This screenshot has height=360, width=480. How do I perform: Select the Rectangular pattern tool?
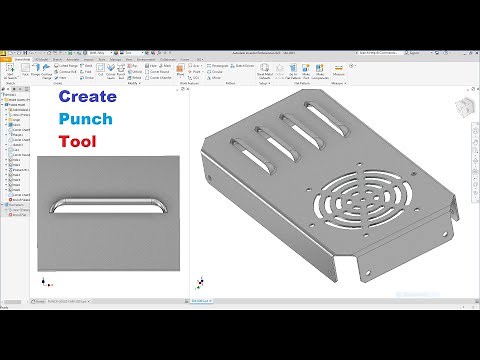[x=217, y=66]
